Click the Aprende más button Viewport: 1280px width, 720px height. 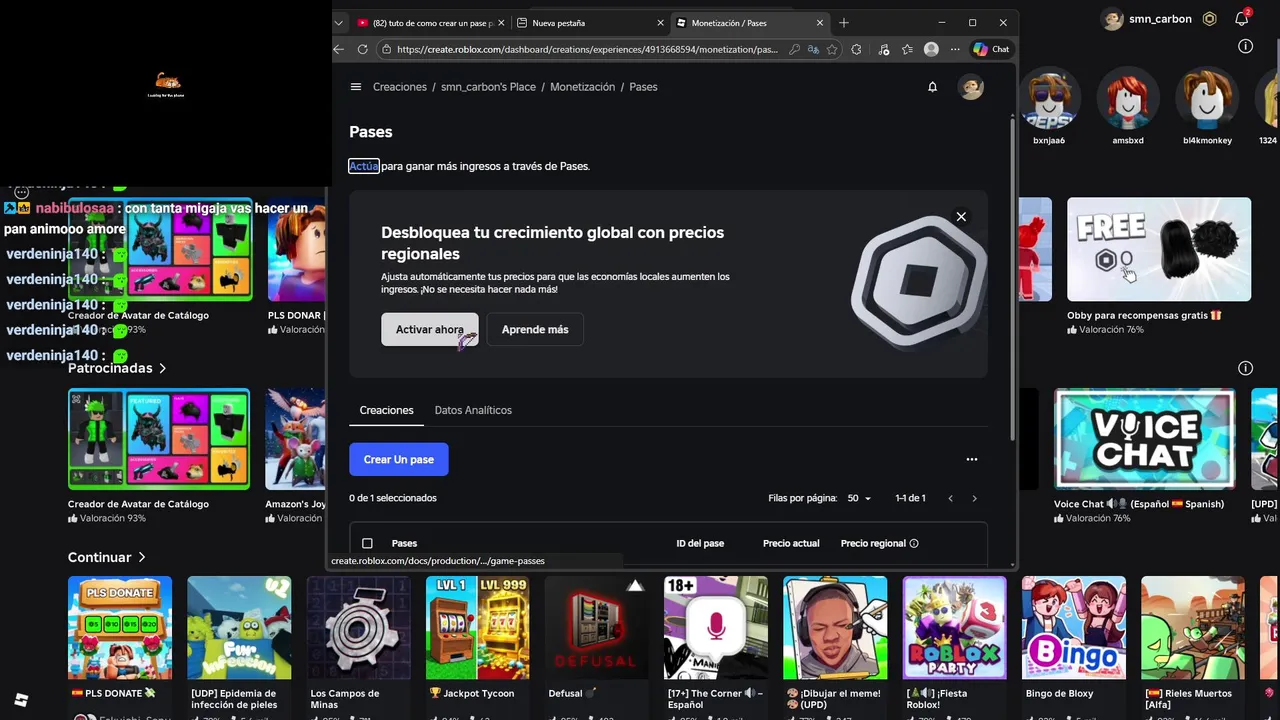pos(535,329)
